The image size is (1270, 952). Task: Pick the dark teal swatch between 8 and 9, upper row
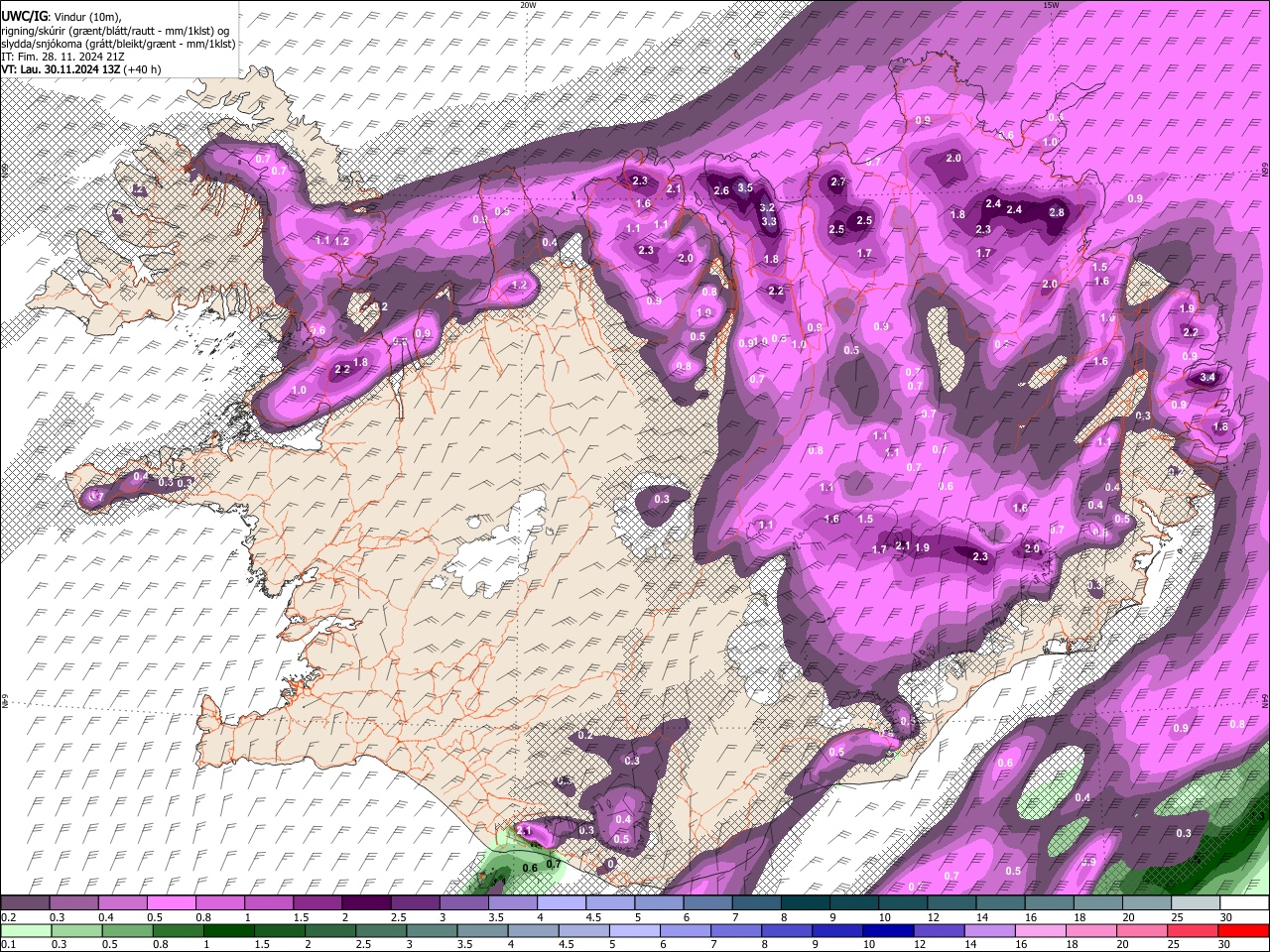[805, 902]
